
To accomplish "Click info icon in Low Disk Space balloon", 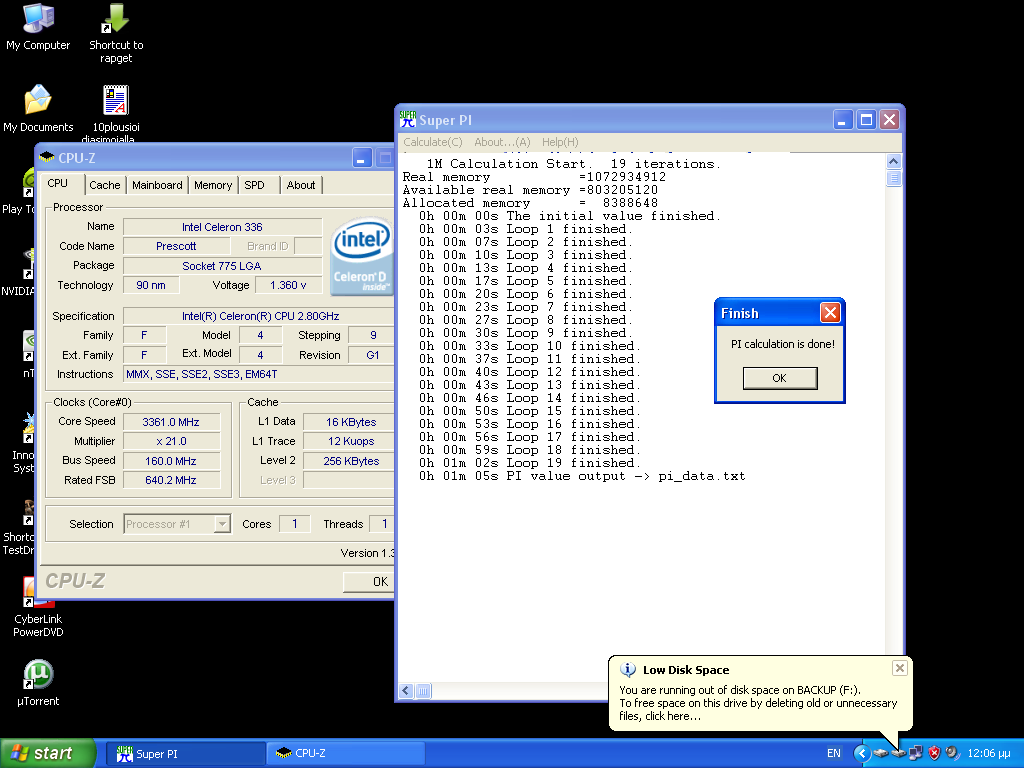I will (x=628, y=669).
